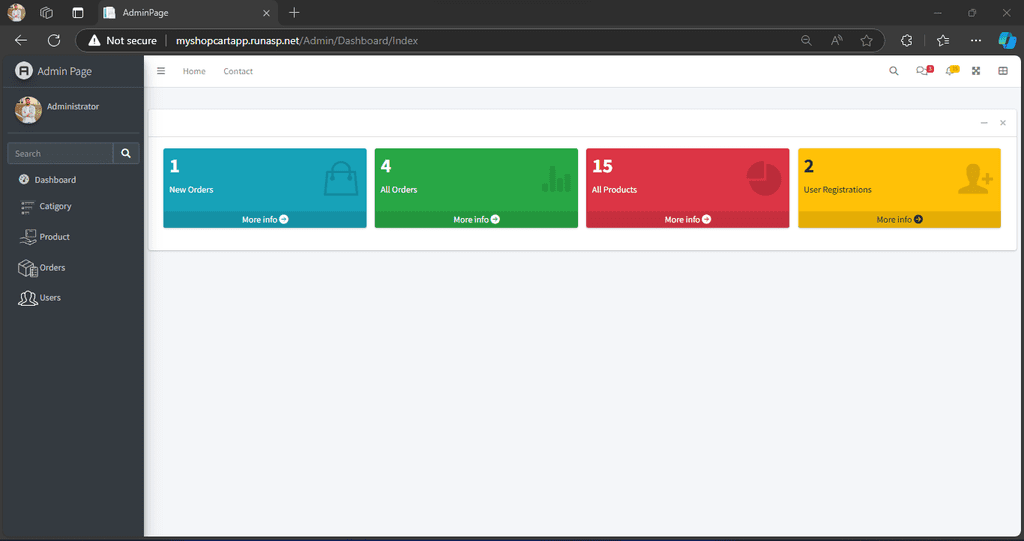Screen dimensions: 1024x541
Task: Focus the sidebar Search input field
Action: click(x=60, y=154)
